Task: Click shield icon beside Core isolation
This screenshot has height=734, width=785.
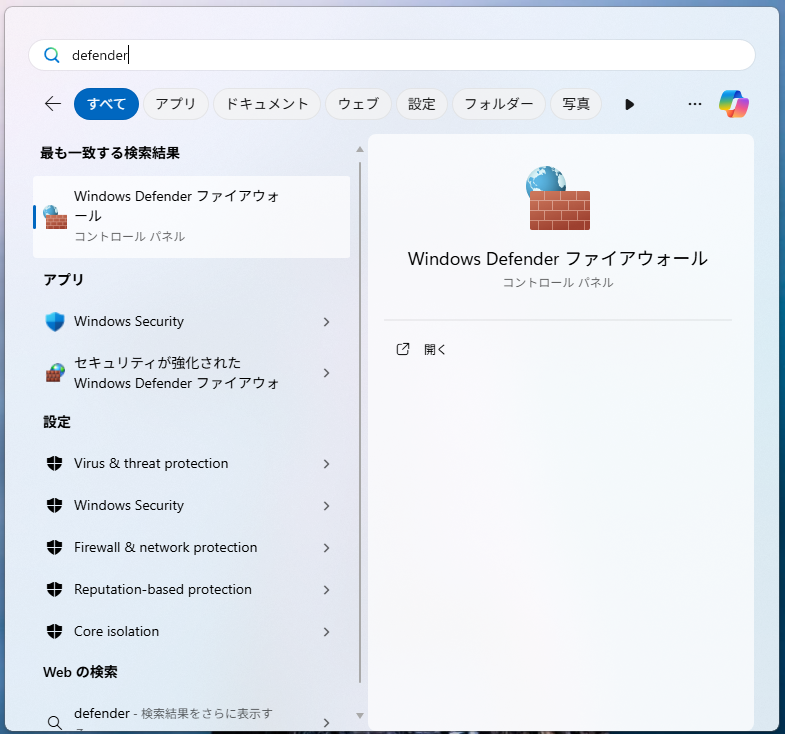Action: (x=54, y=632)
